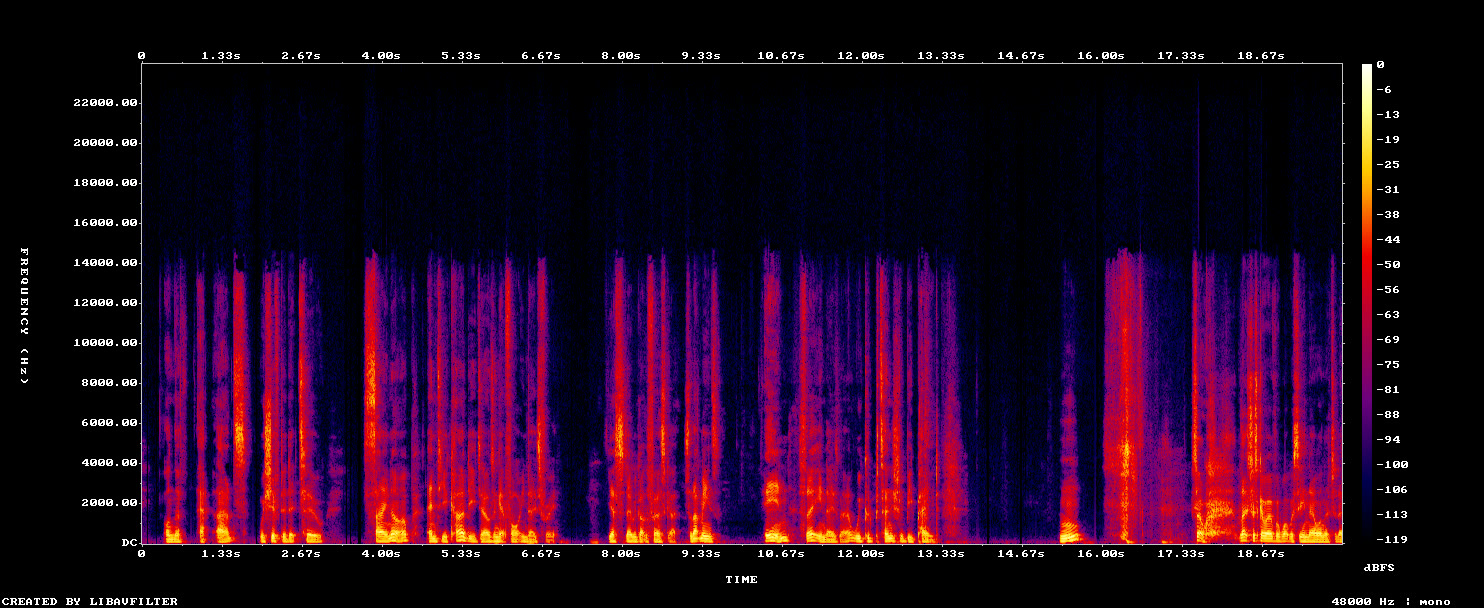Image resolution: width=1484 pixels, height=608 pixels.
Task: Click the 18000.00 frequency axis label
Action: (105, 183)
